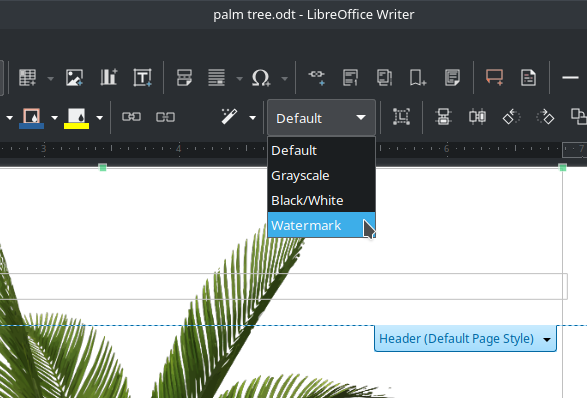Click the Flip Vertically icon
Viewport: 587px width, 398px height.
pyautogui.click(x=444, y=117)
